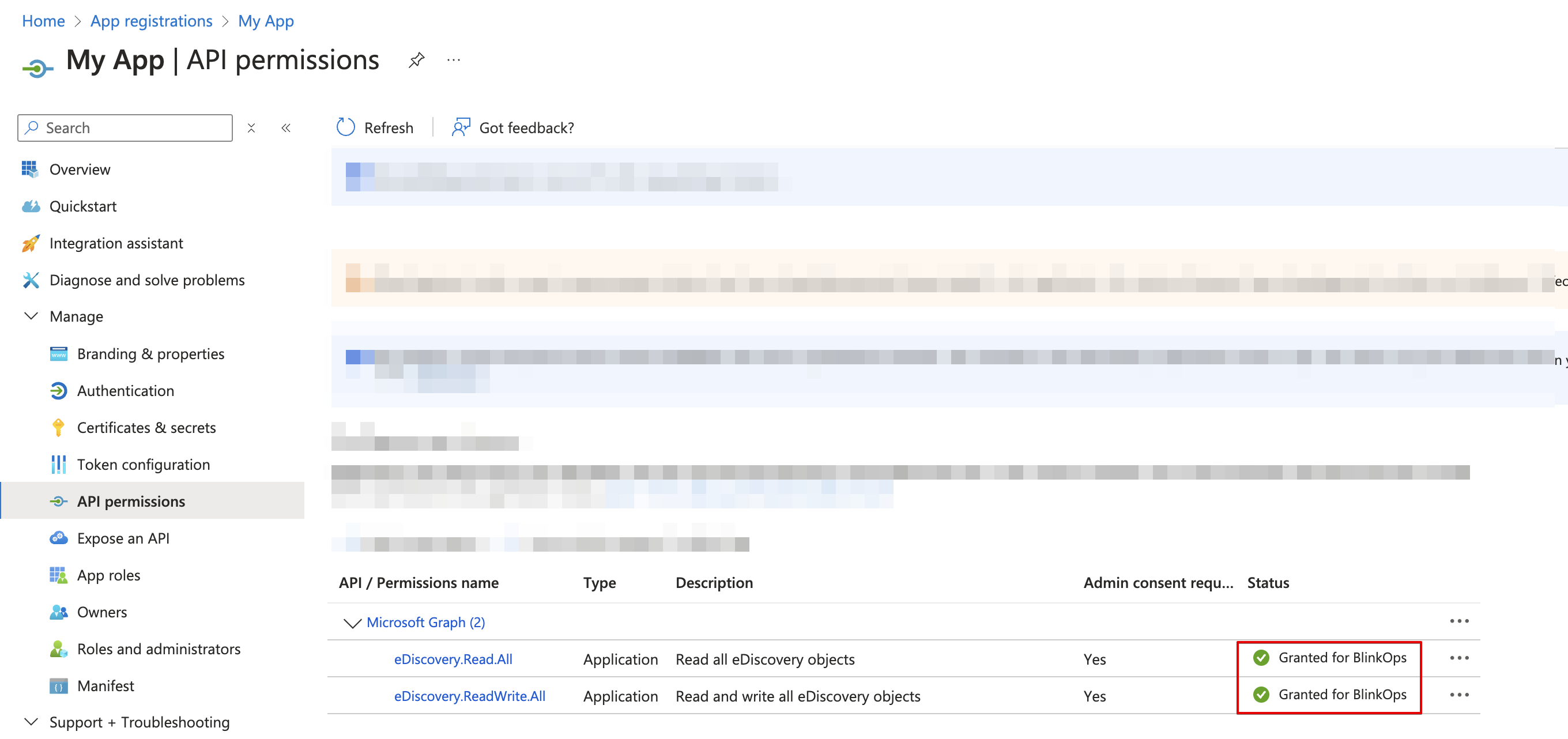The height and width of the screenshot is (739, 1568).
Task: Click the Refresh circular arrow icon
Action: coord(346,127)
